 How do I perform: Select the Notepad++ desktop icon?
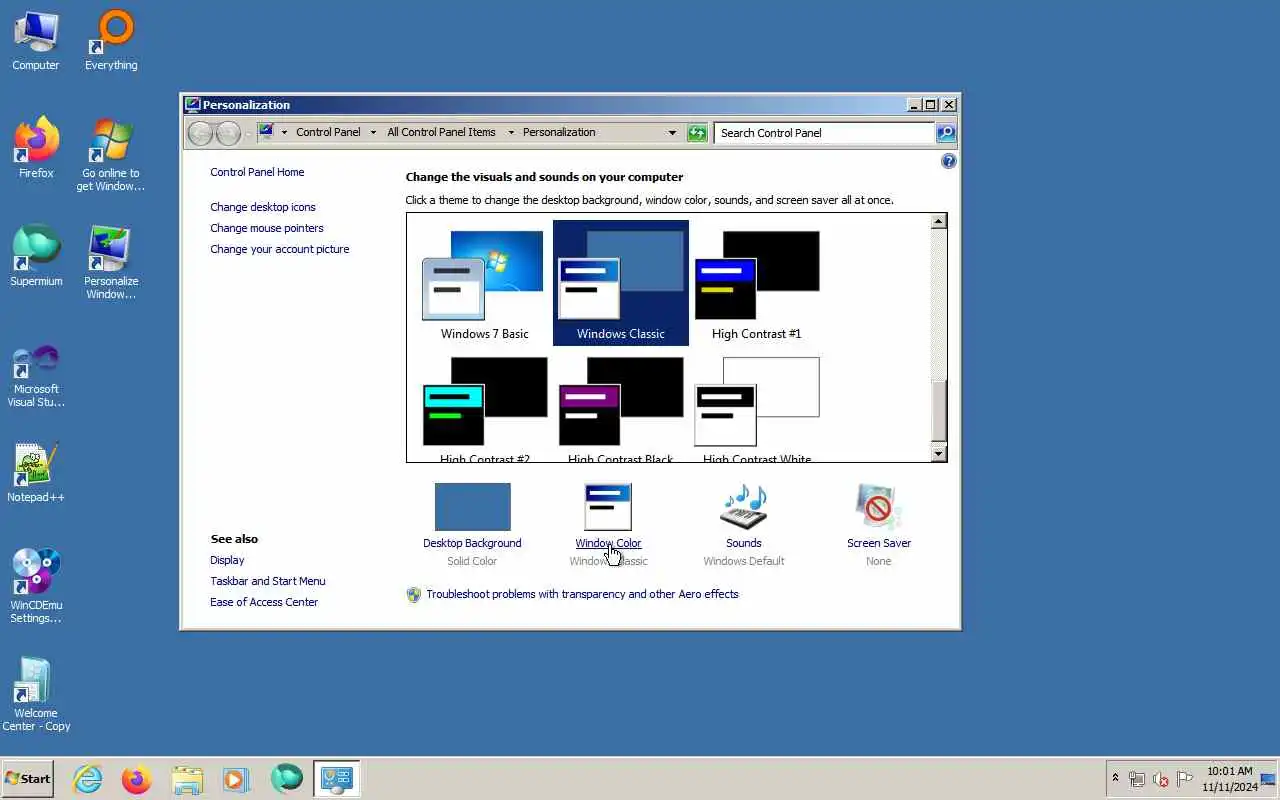click(36, 473)
